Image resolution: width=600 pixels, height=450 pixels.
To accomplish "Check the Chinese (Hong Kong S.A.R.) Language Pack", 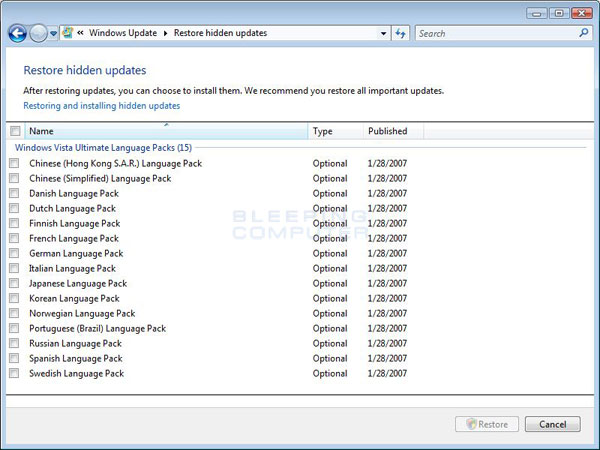I will [x=14, y=163].
